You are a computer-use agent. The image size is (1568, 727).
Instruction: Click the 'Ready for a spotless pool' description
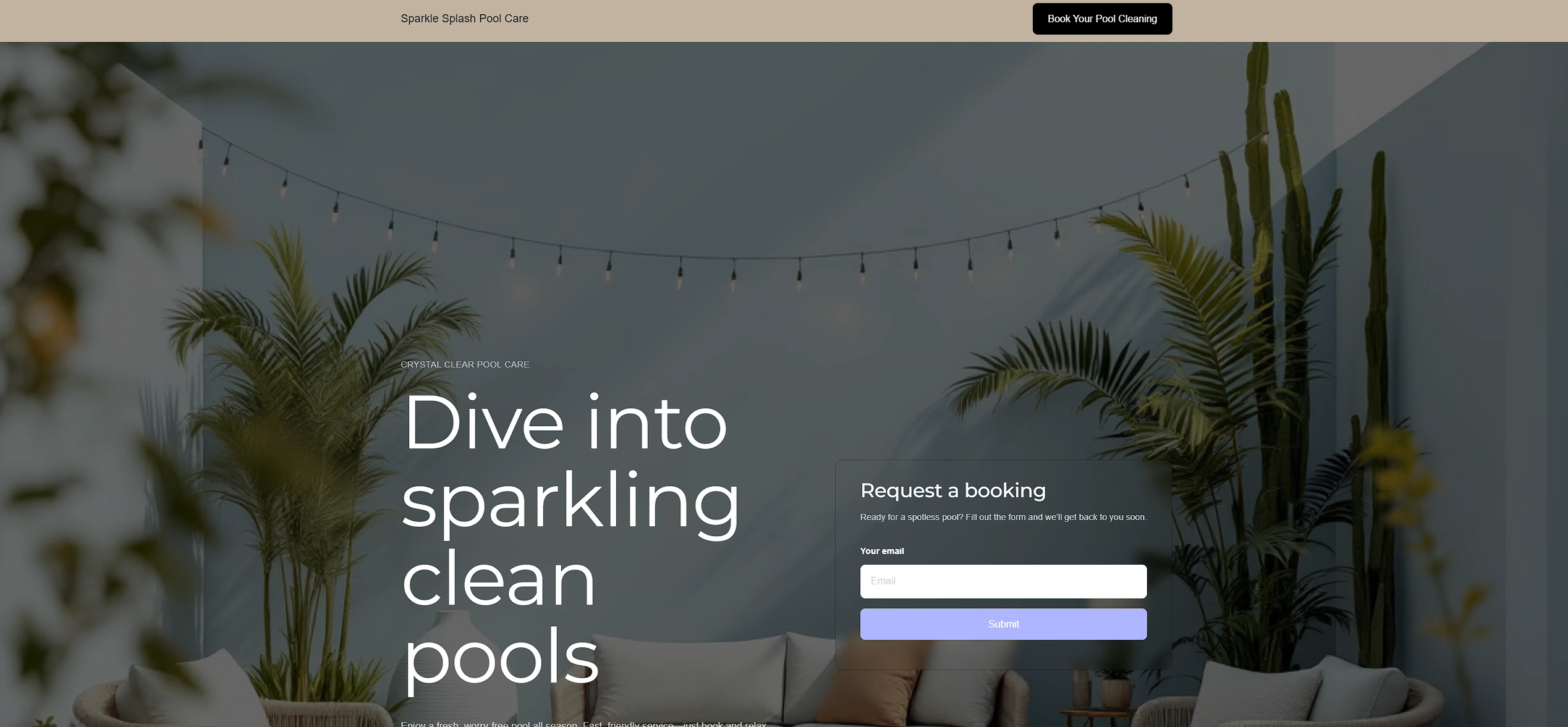tap(1002, 517)
